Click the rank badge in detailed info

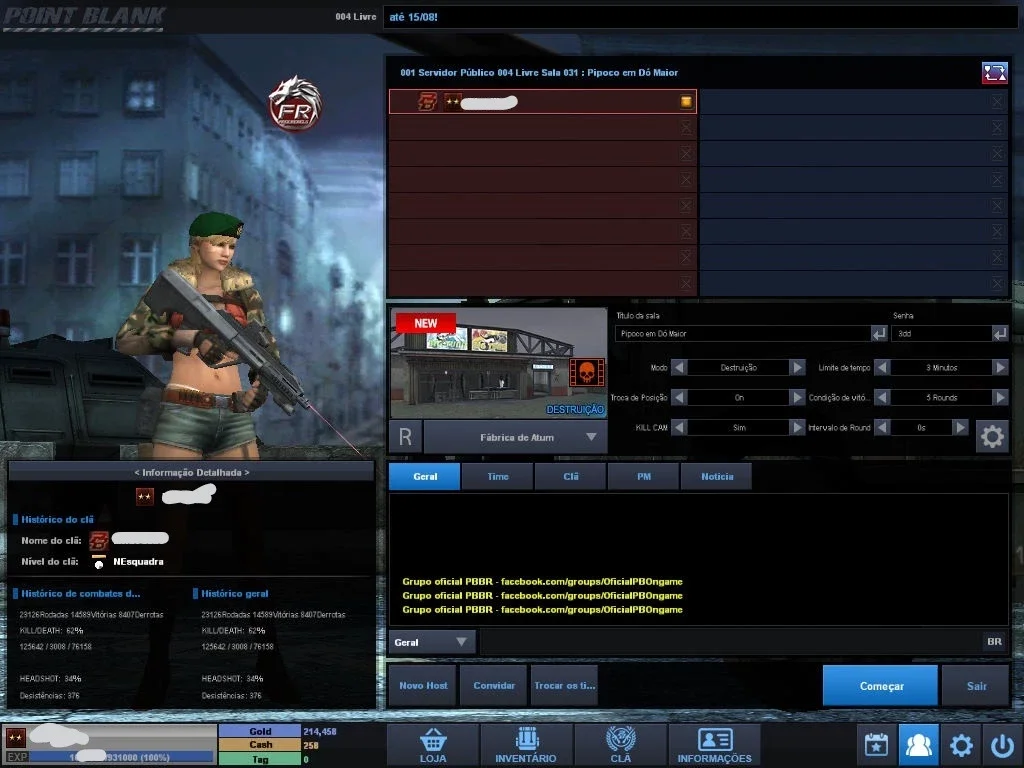coord(145,496)
